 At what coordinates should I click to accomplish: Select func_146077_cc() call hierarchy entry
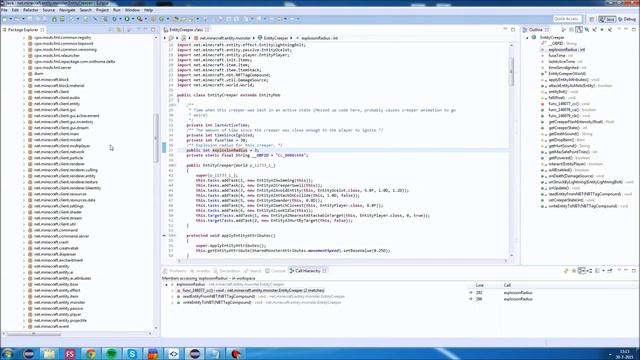pos(253,291)
